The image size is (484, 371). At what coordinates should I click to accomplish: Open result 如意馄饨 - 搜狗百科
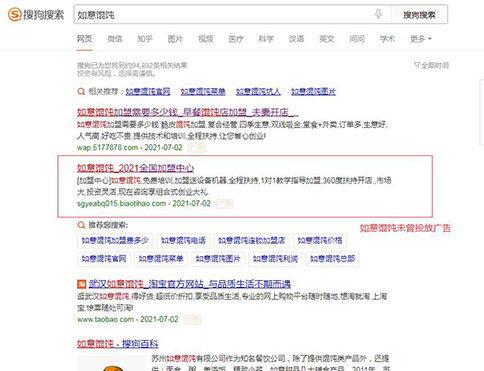tap(118, 344)
